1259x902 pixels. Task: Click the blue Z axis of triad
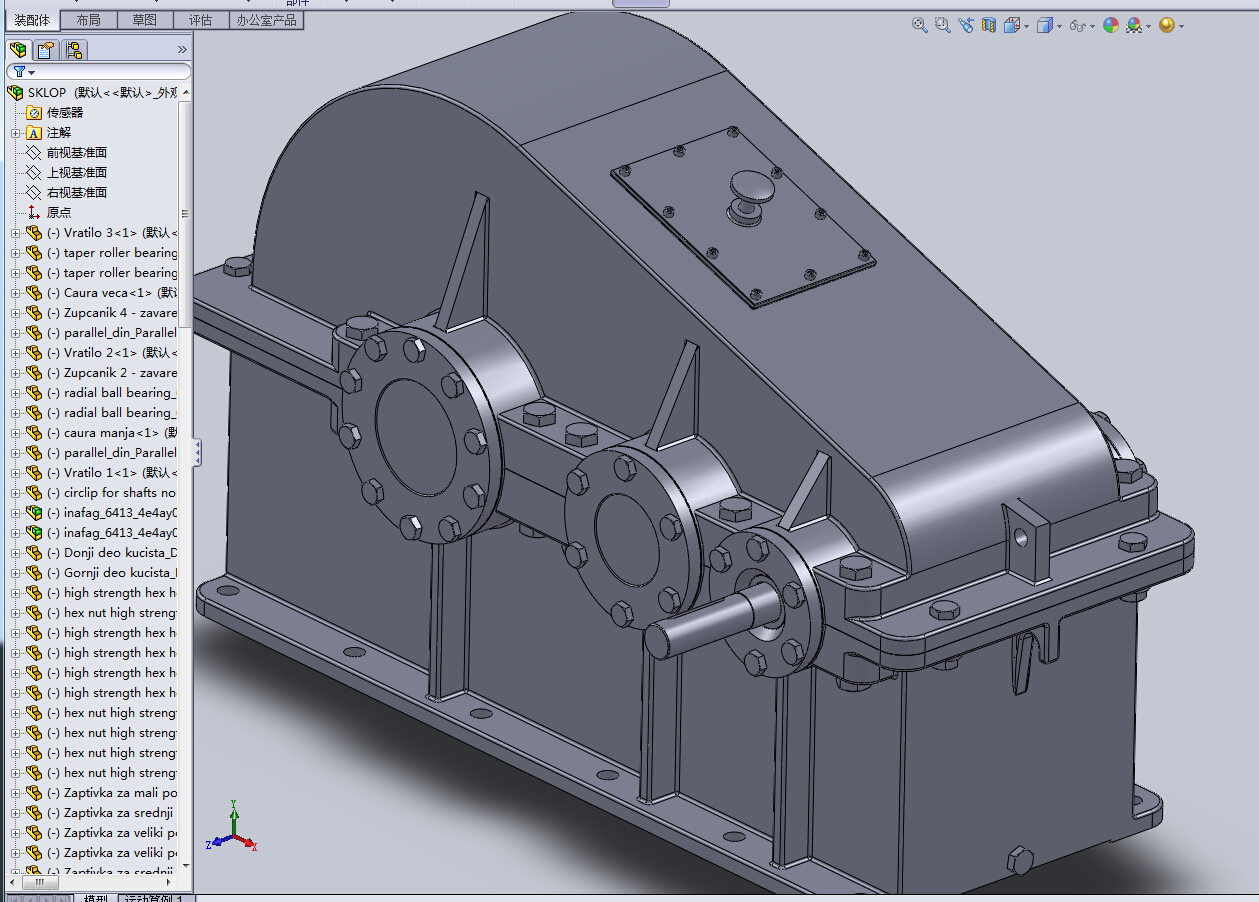(218, 842)
